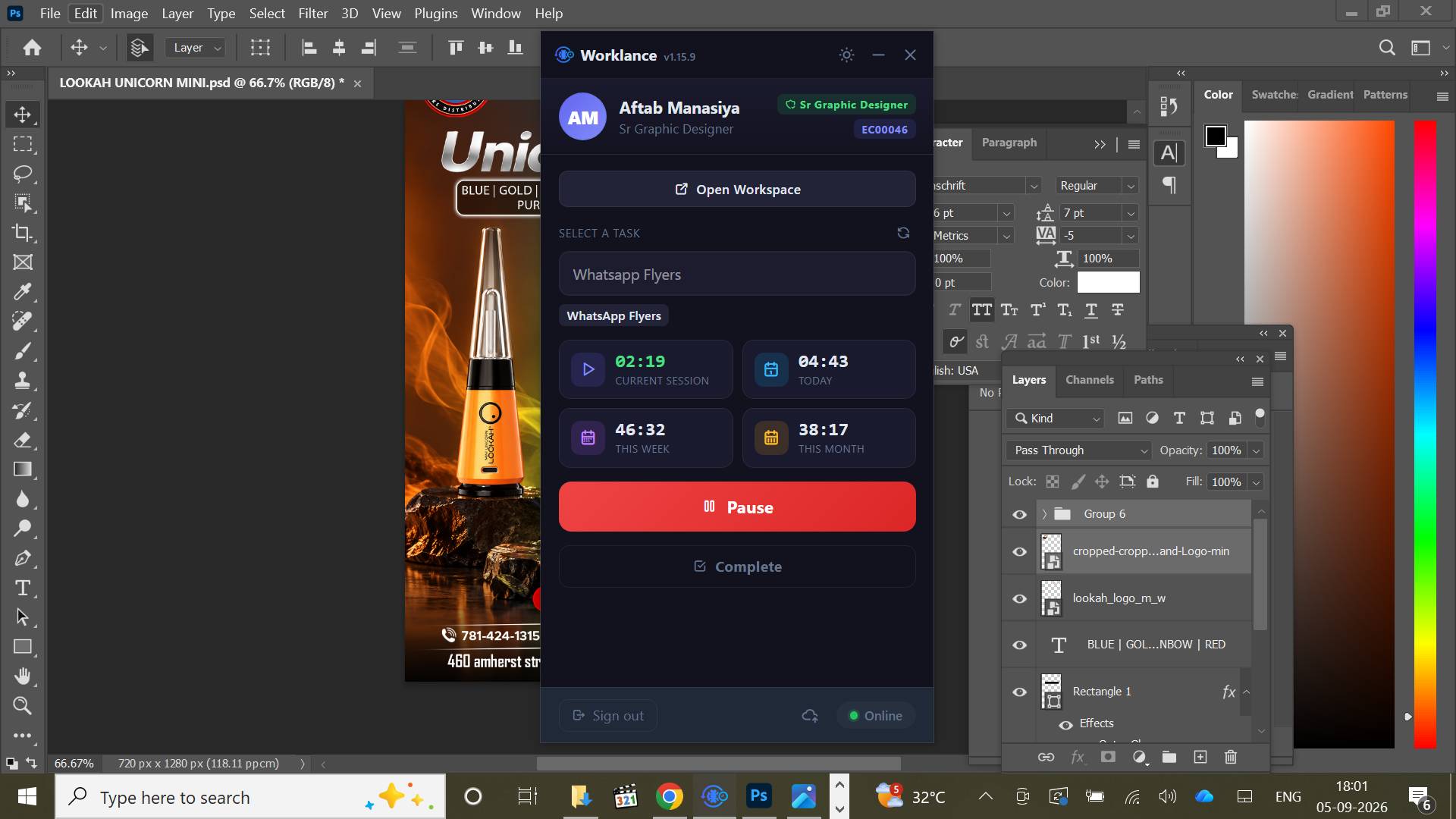This screenshot has width=1456, height=819.
Task: Select the Eyedropper tool
Action: pos(23,292)
